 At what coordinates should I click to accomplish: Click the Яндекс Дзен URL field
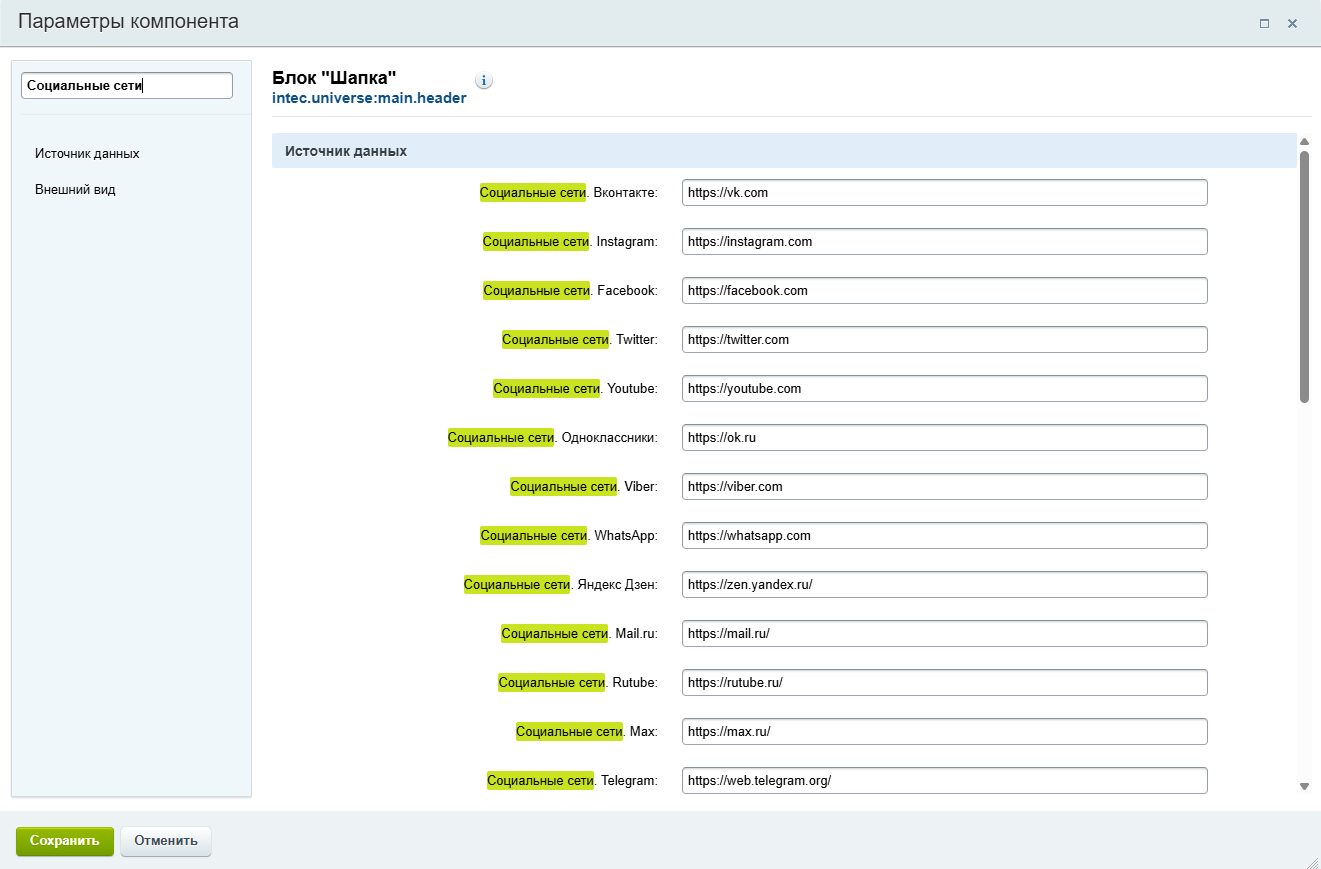944,585
